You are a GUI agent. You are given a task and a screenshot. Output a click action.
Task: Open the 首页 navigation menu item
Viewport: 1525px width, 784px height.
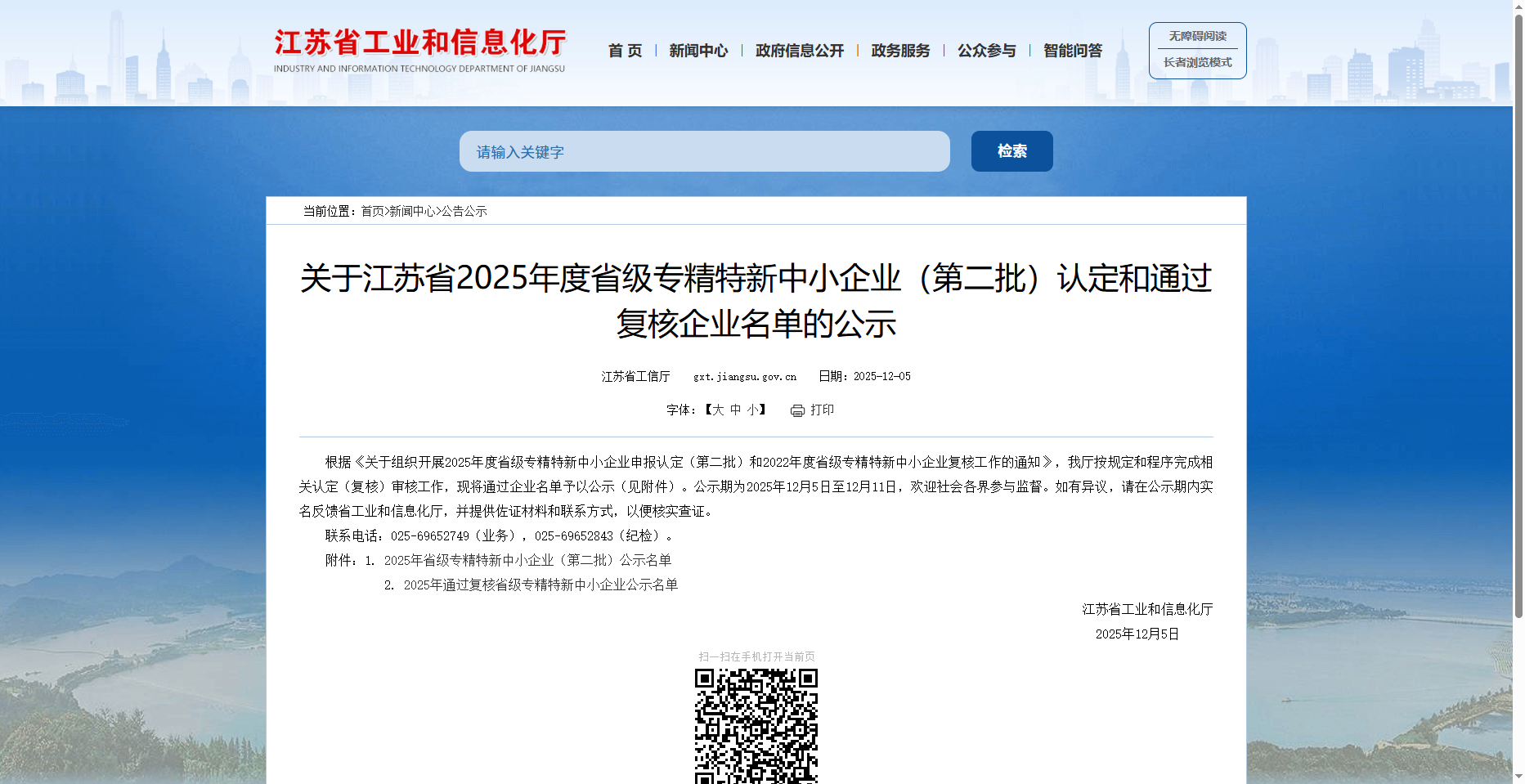625,51
